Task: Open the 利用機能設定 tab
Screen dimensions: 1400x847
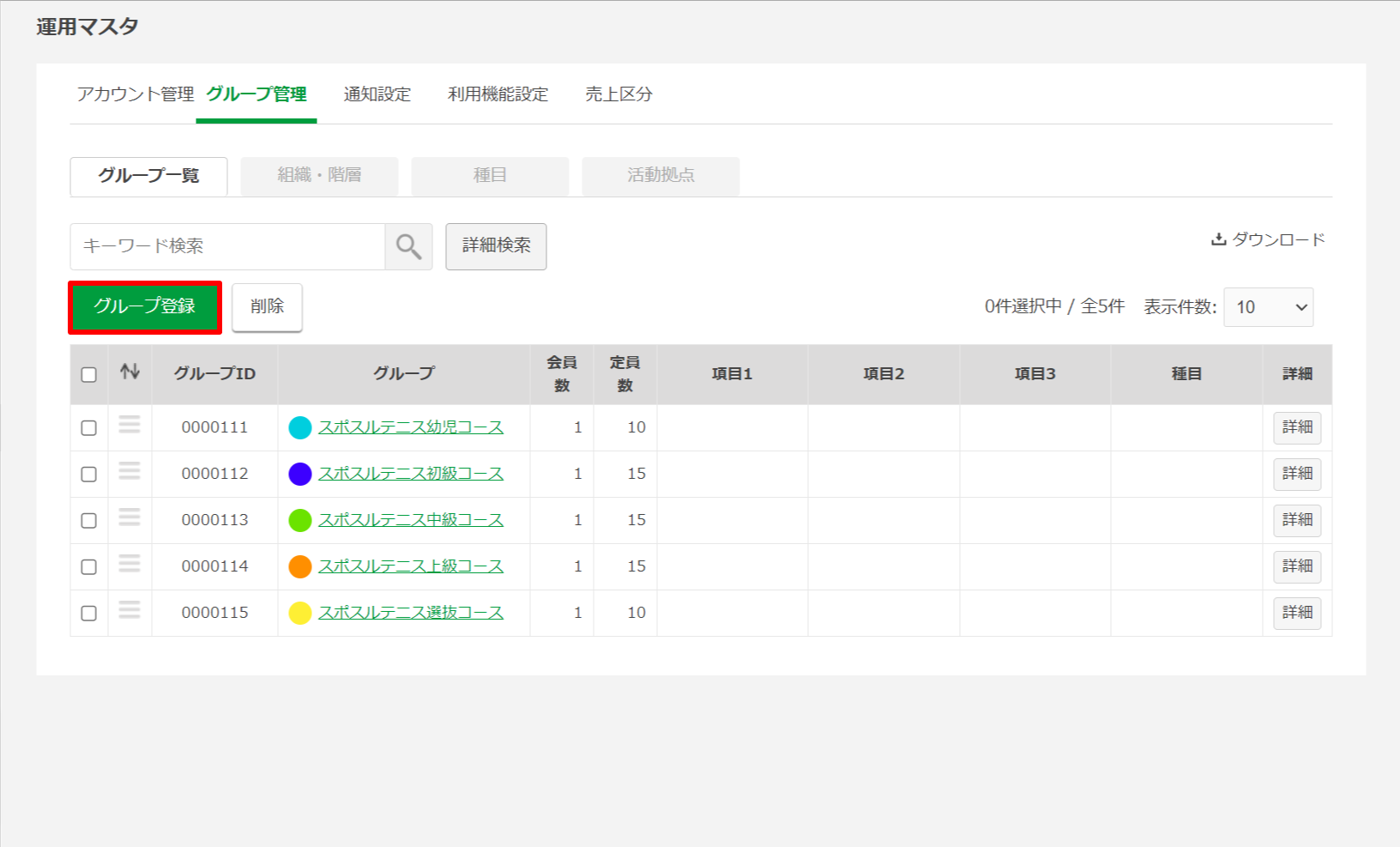Action: click(498, 94)
